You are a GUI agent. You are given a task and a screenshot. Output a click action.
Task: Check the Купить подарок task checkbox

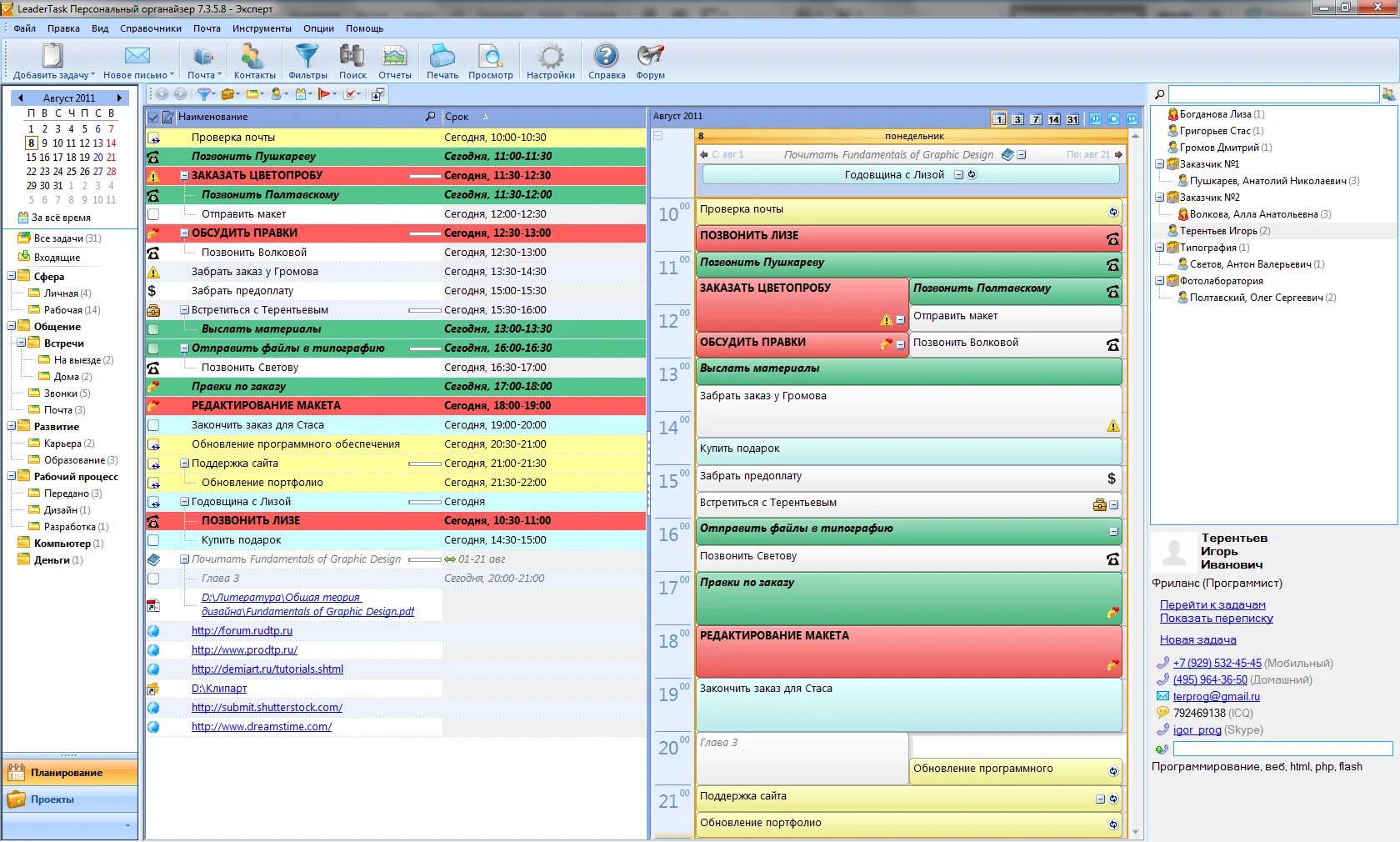pos(153,540)
